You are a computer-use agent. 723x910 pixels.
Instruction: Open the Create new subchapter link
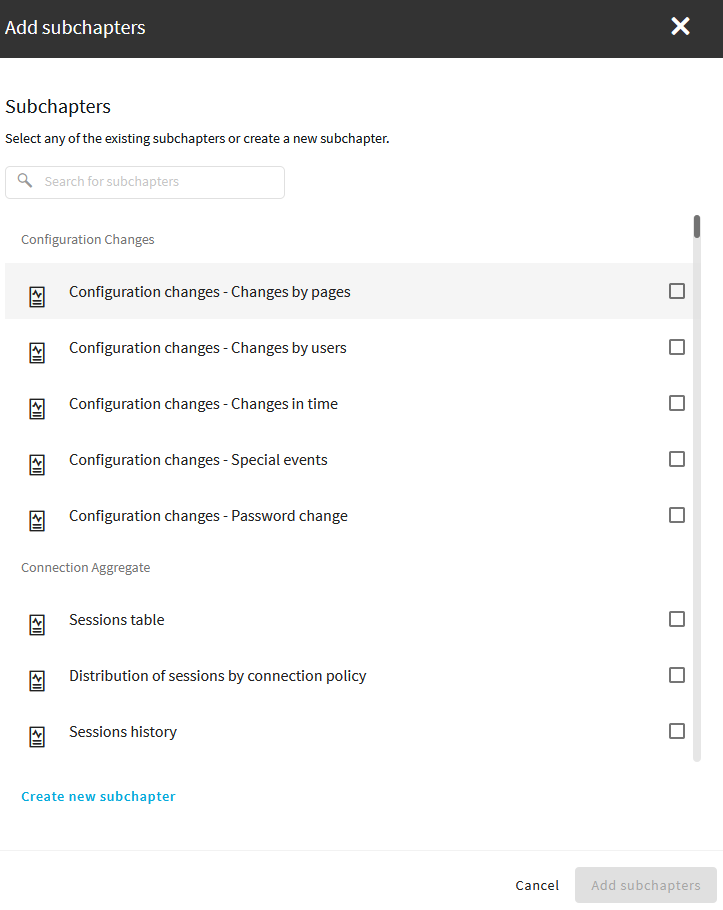tap(98, 796)
